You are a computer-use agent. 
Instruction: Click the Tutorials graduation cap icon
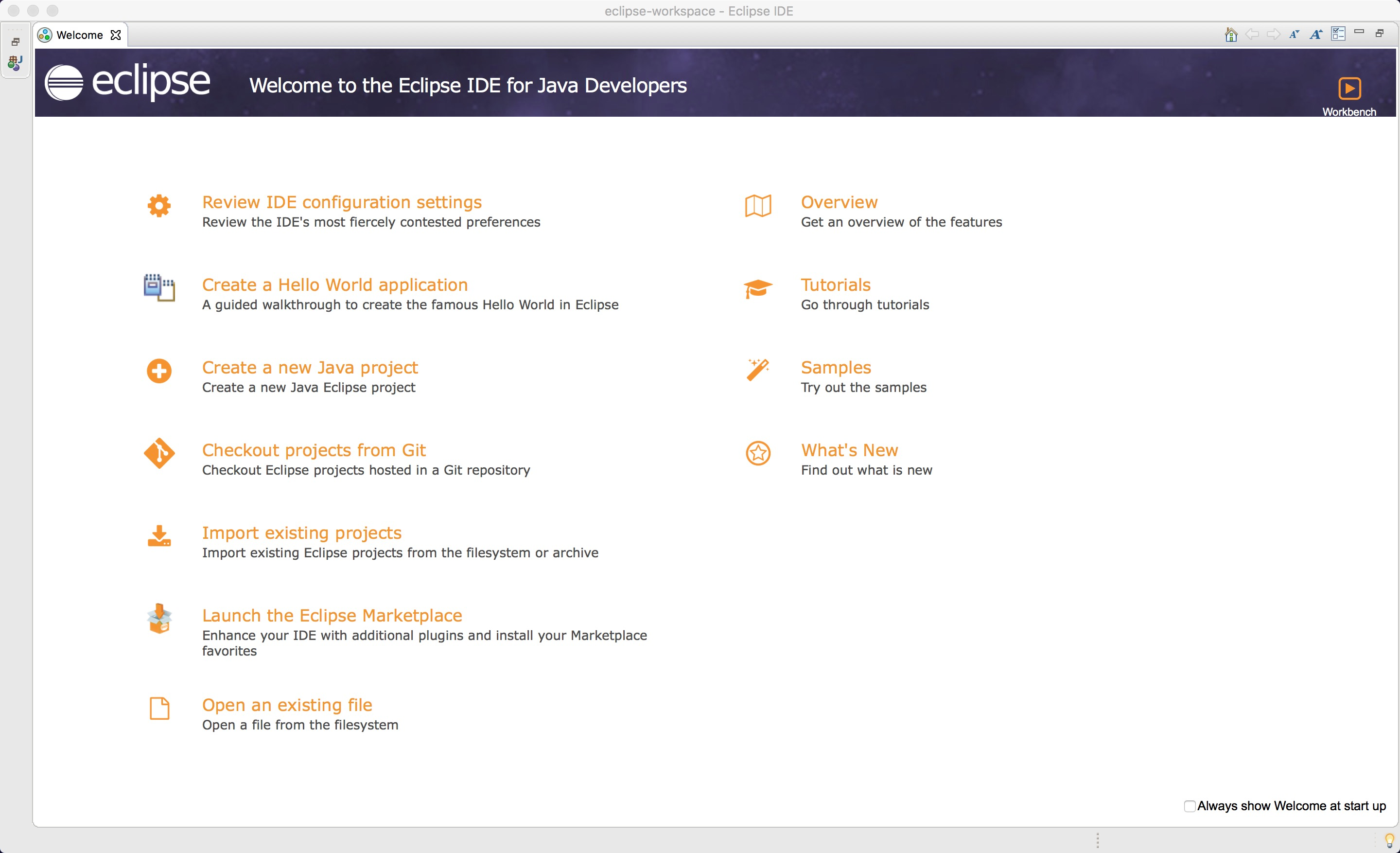(758, 289)
